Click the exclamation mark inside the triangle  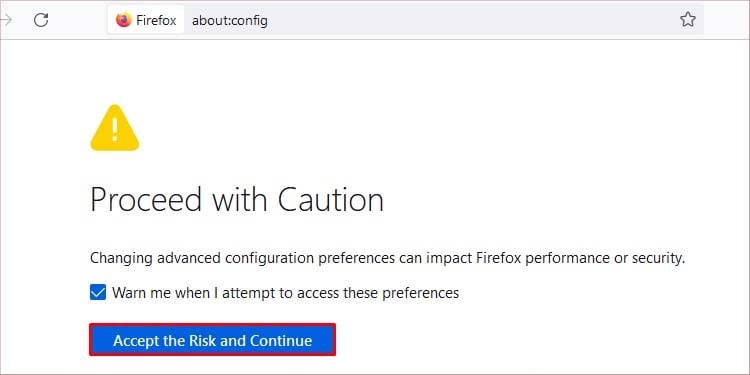(115, 129)
